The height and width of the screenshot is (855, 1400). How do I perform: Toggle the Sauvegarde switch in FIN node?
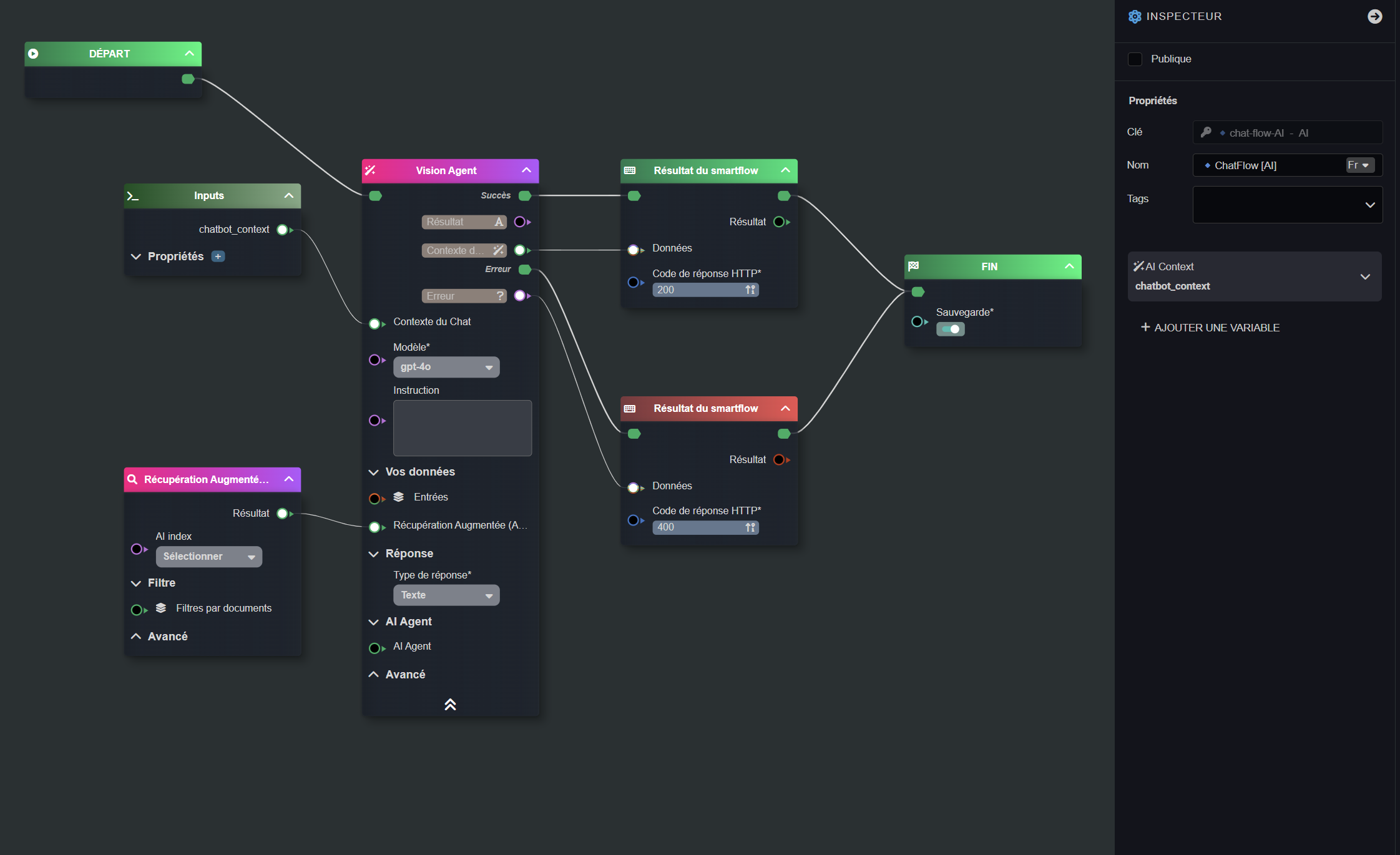(x=950, y=329)
